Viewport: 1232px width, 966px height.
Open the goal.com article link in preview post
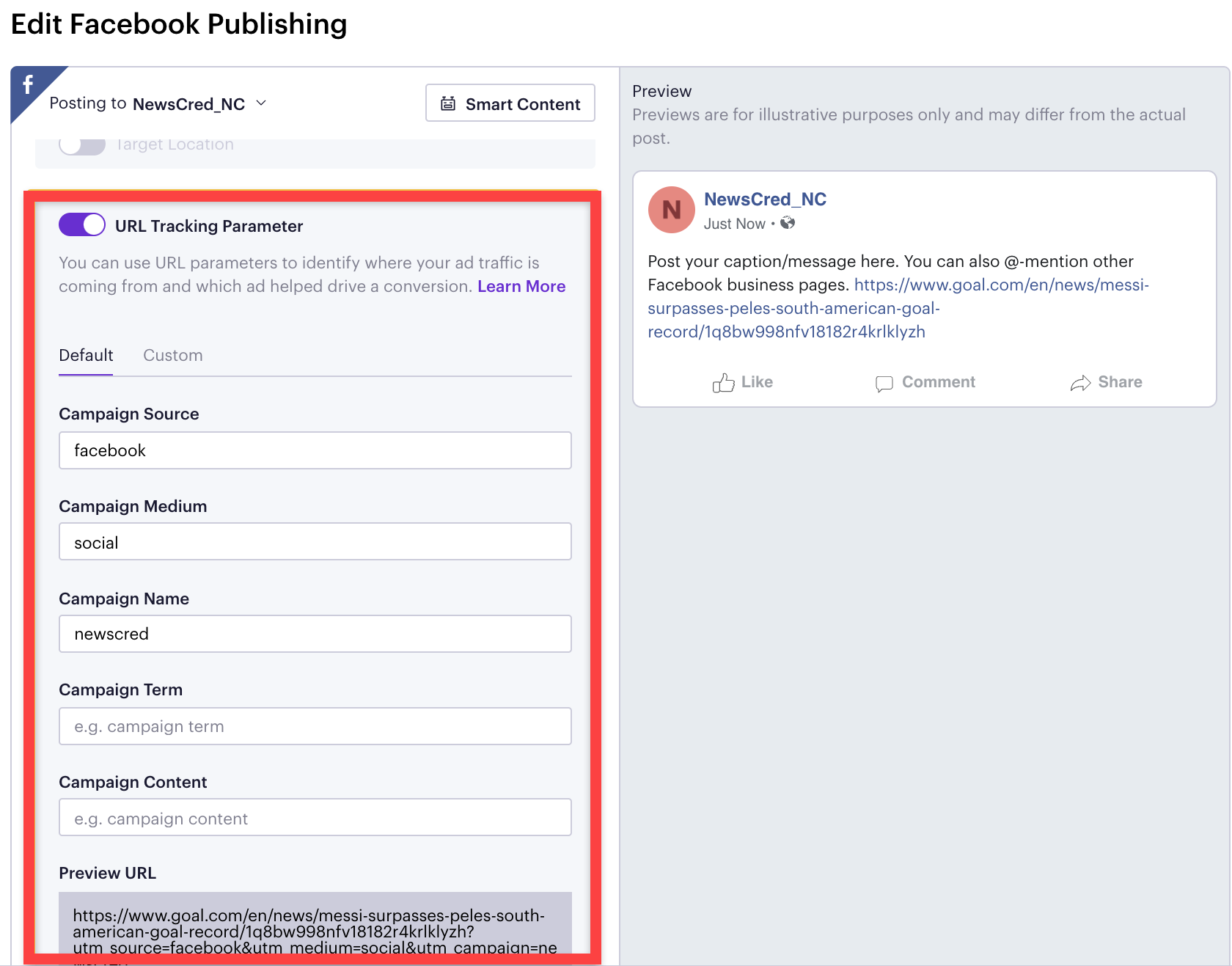pos(898,308)
